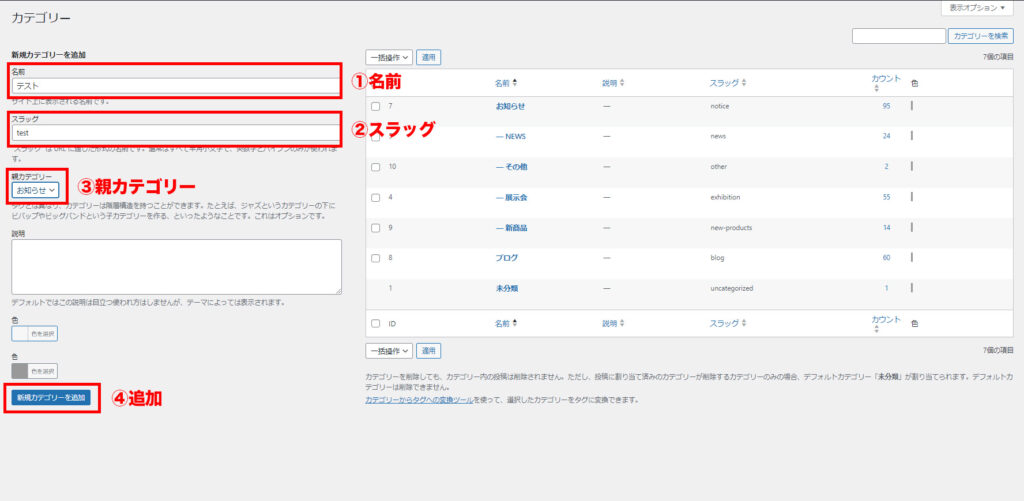The width and height of the screenshot is (1024, 501).
Task: Open the 親カテゴリー dropdown showing お知らせ
Action: (x=37, y=189)
